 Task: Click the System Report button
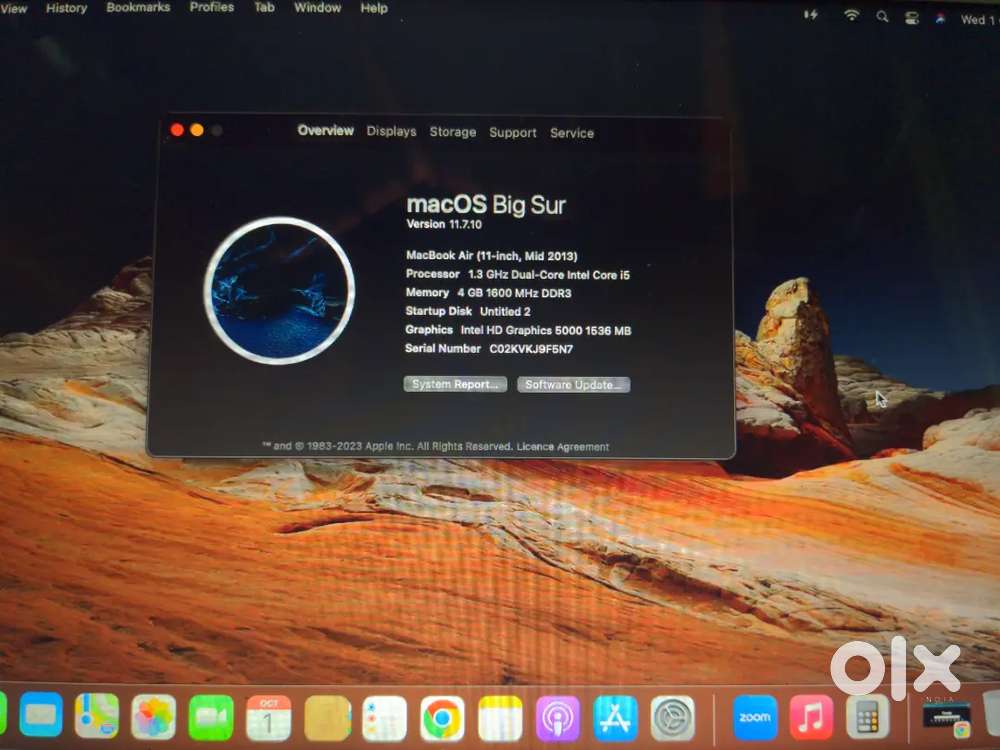(455, 384)
